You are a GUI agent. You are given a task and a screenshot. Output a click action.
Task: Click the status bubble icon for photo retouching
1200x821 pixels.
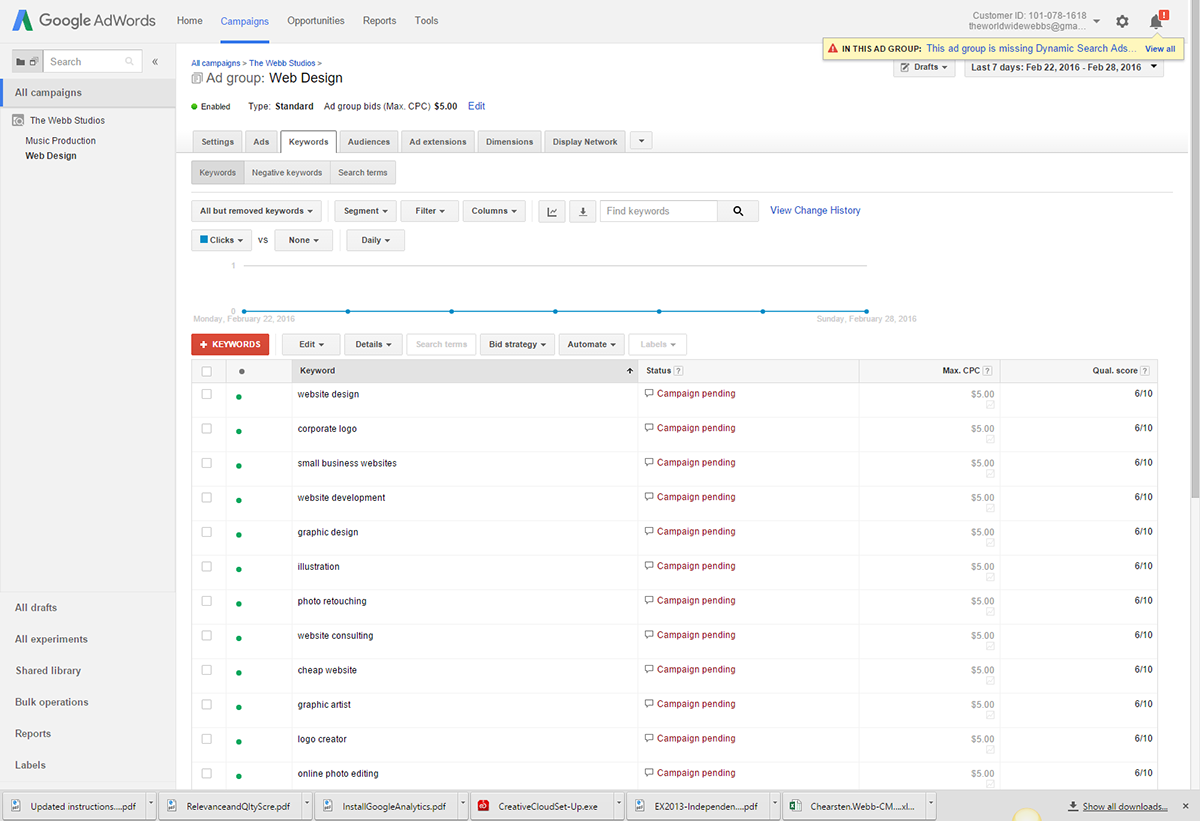[x=649, y=601]
